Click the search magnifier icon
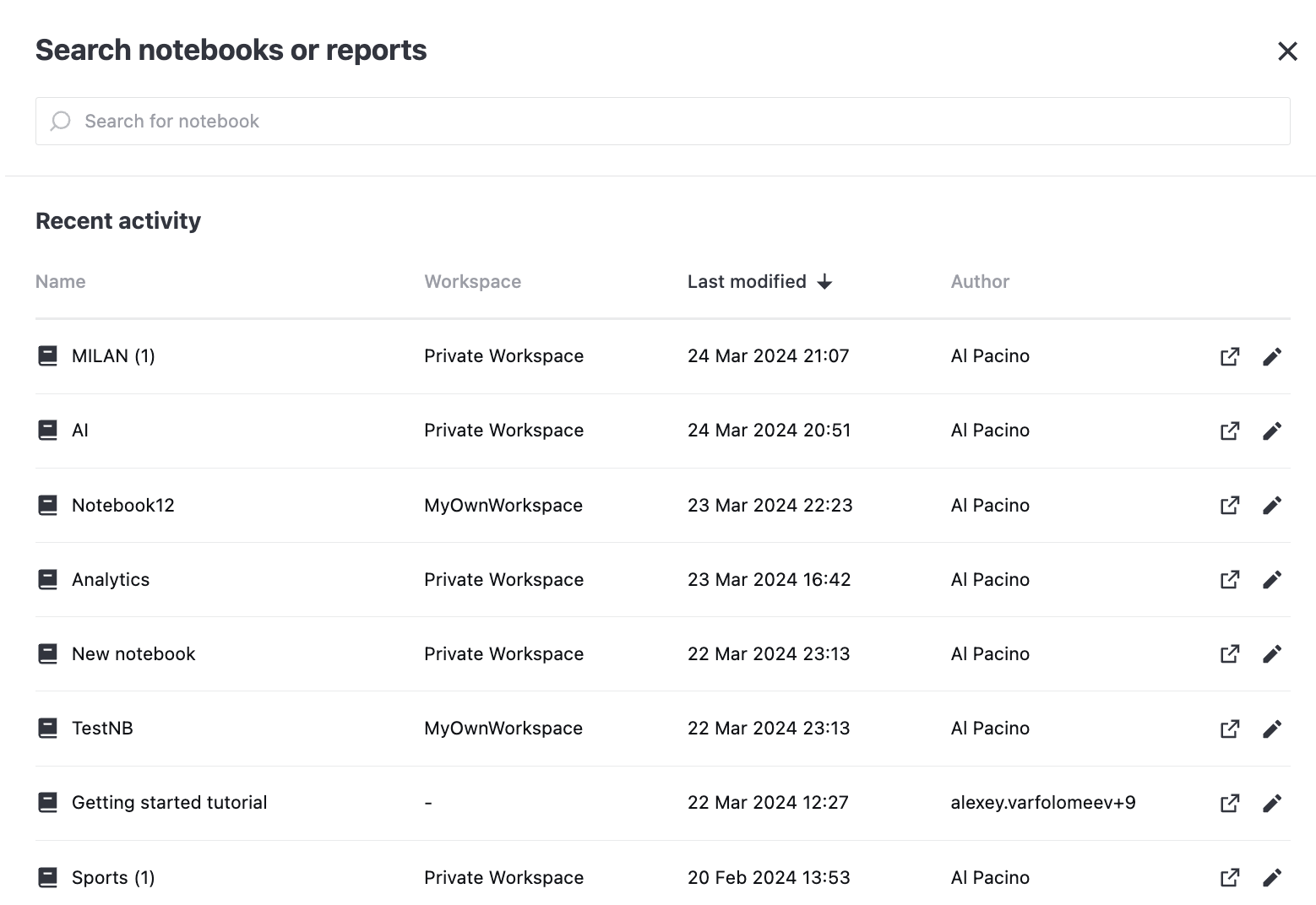This screenshot has width=1316, height=905. (x=60, y=121)
